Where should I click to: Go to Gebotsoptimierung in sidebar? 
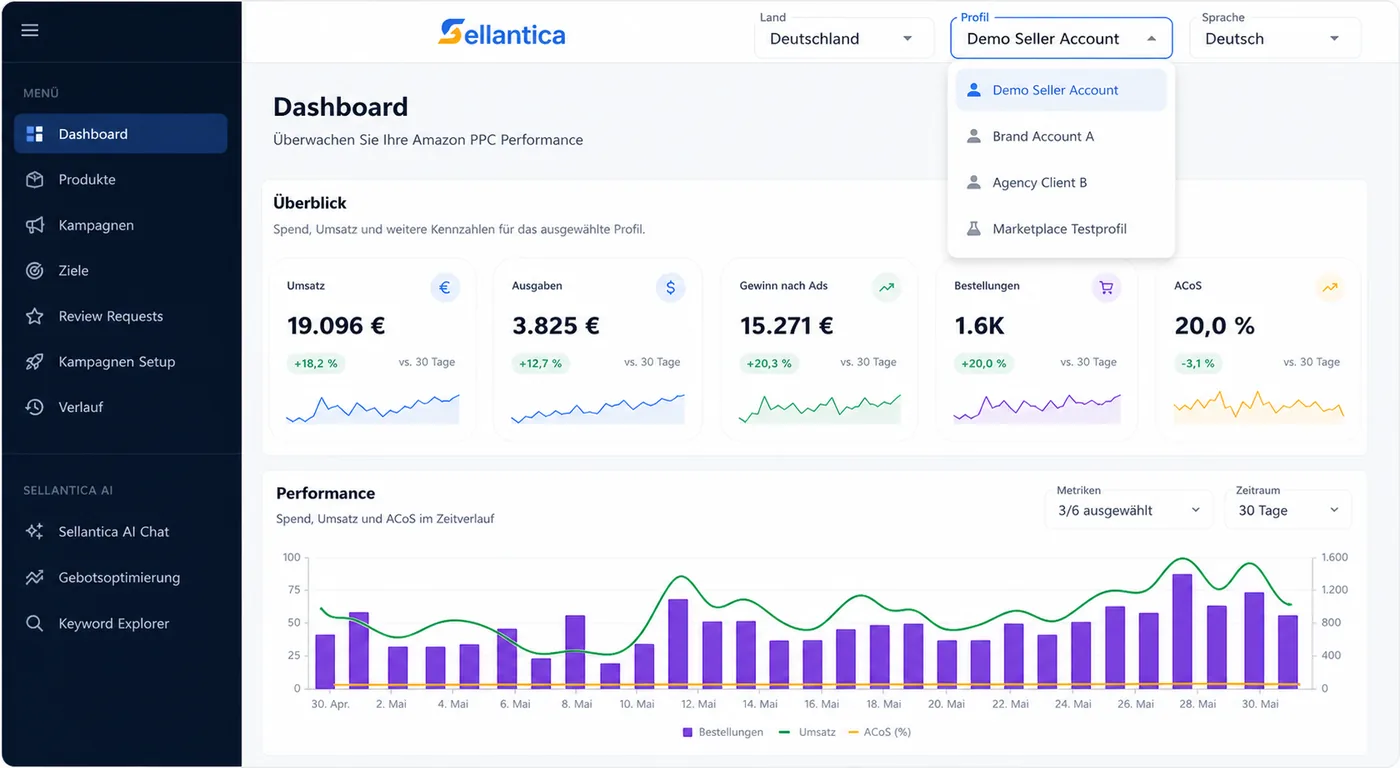(121, 578)
